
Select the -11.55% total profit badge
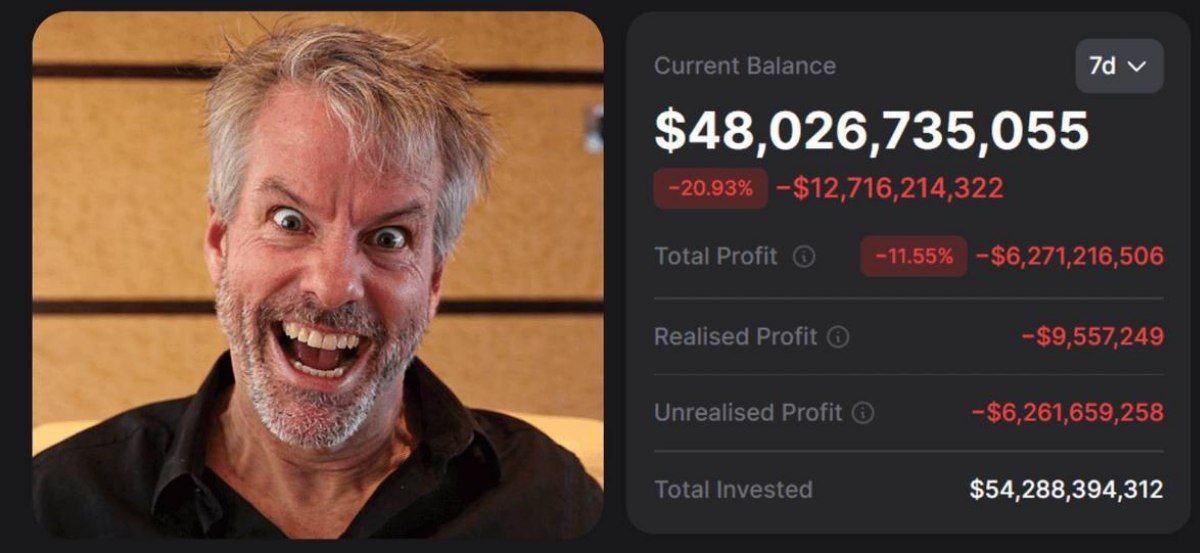pyautogui.click(x=914, y=256)
